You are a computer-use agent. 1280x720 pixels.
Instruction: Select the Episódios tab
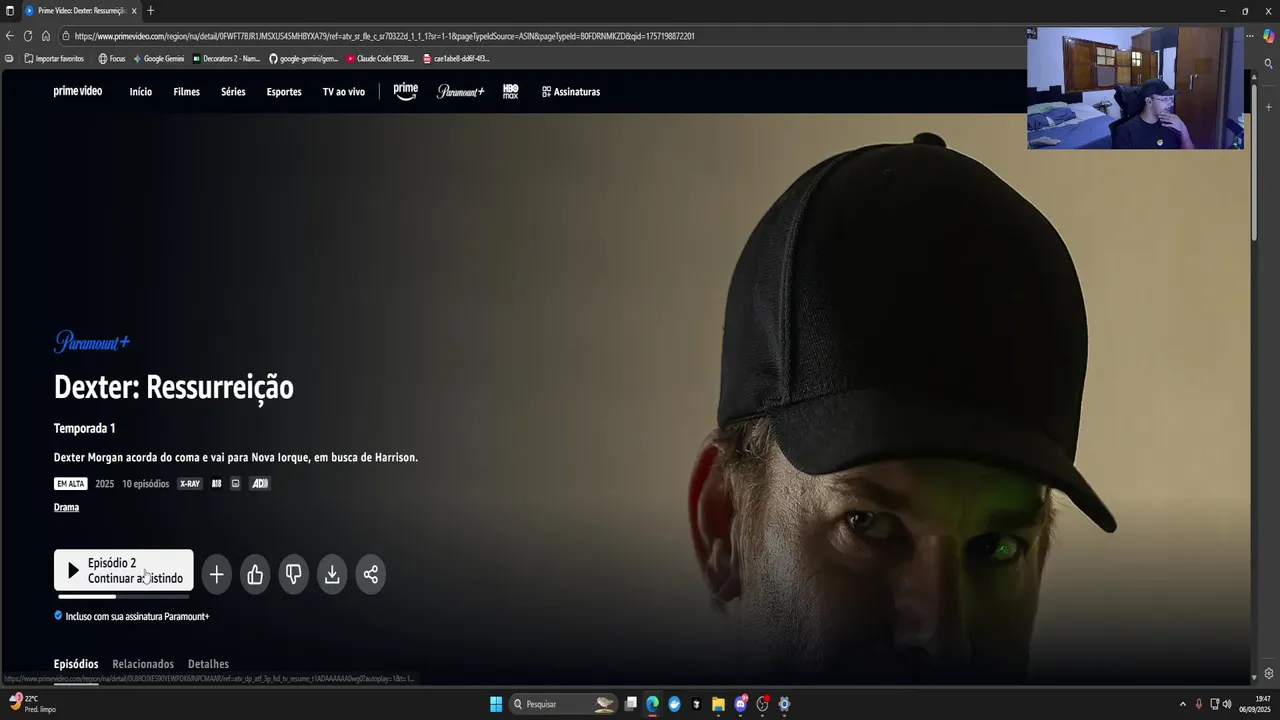click(x=76, y=664)
